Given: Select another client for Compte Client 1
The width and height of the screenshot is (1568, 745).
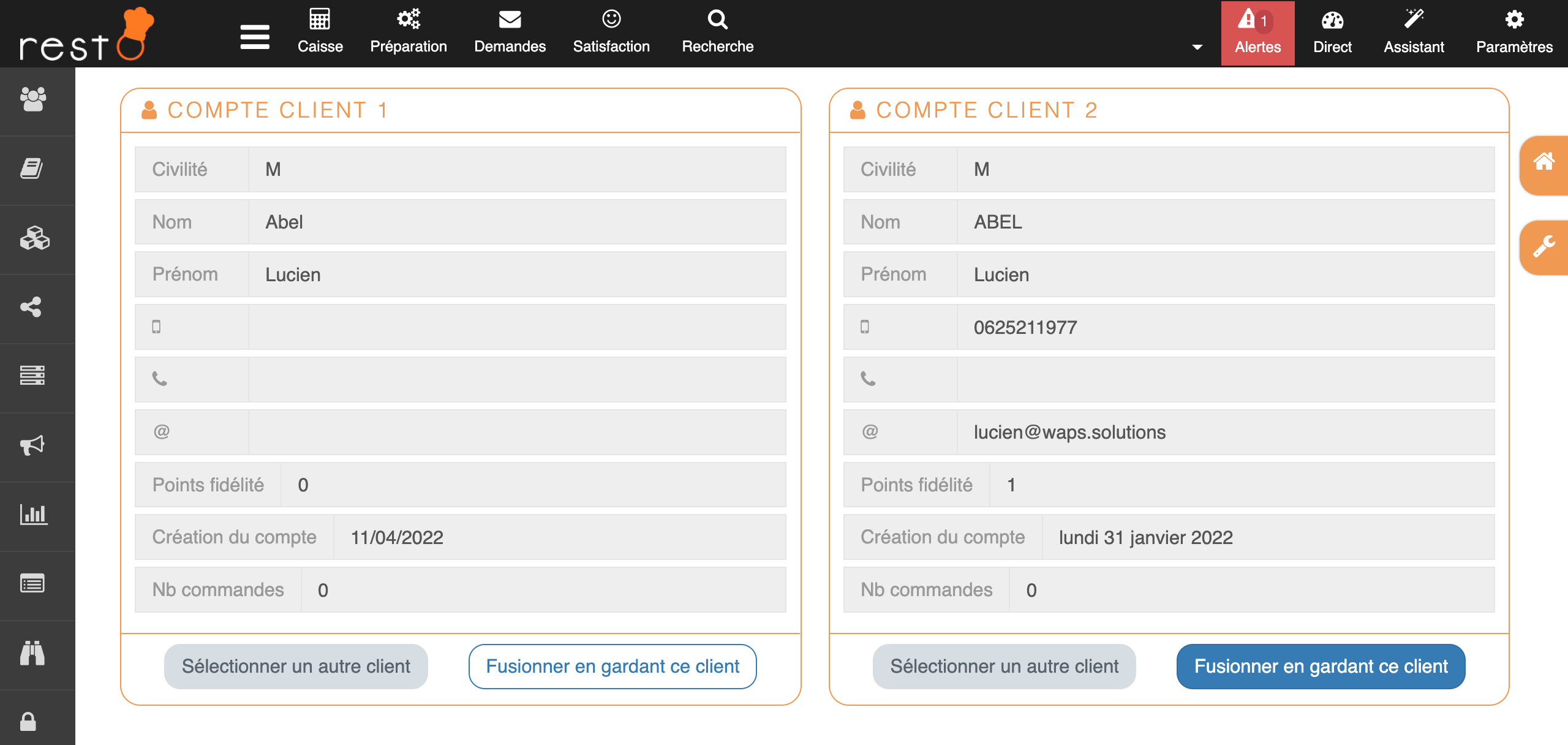Looking at the screenshot, I should point(296,667).
